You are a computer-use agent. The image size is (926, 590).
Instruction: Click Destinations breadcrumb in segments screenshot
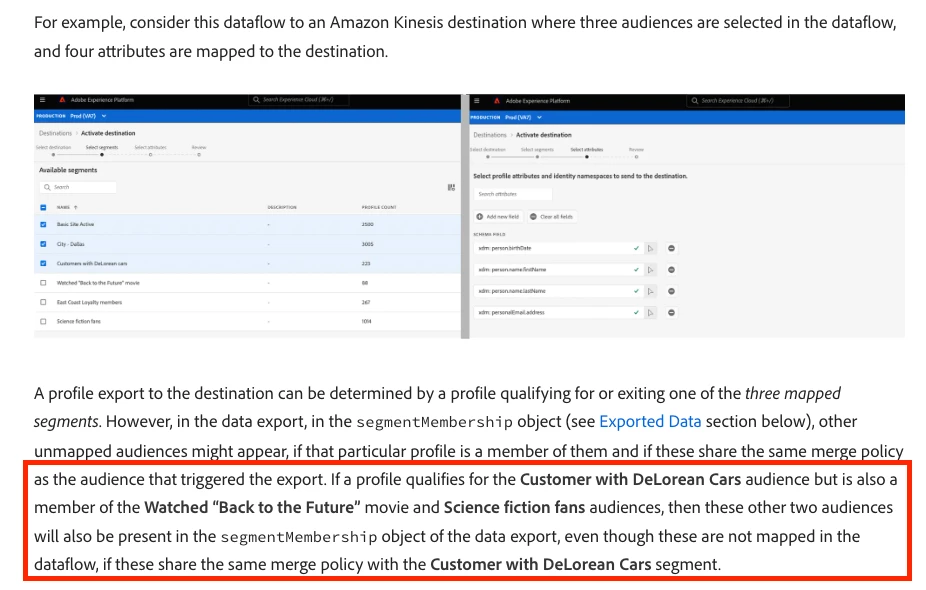(x=55, y=133)
